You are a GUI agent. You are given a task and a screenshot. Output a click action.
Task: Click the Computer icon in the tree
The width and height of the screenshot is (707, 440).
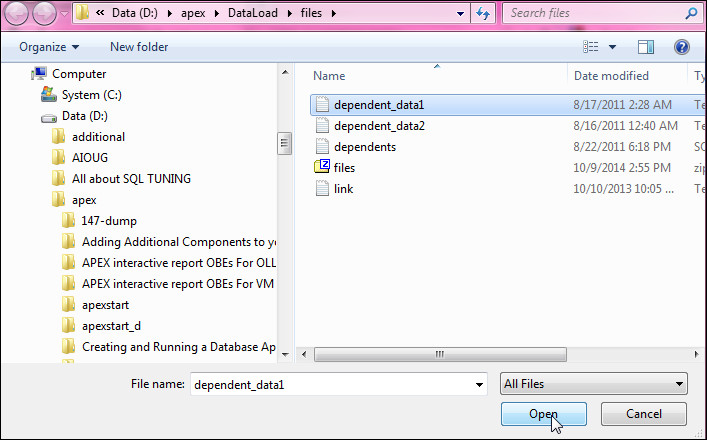click(39, 73)
